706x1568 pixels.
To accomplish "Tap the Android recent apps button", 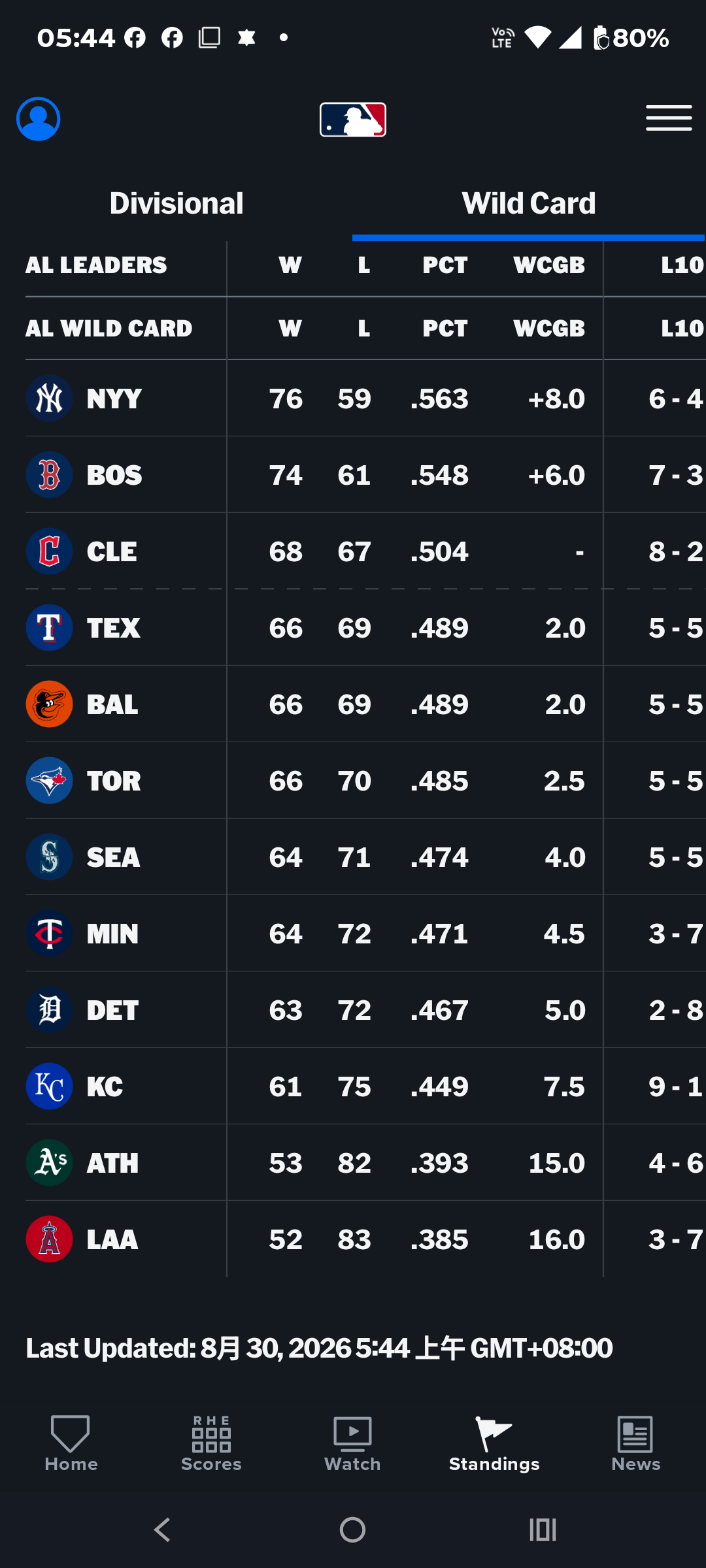I will point(543,1530).
